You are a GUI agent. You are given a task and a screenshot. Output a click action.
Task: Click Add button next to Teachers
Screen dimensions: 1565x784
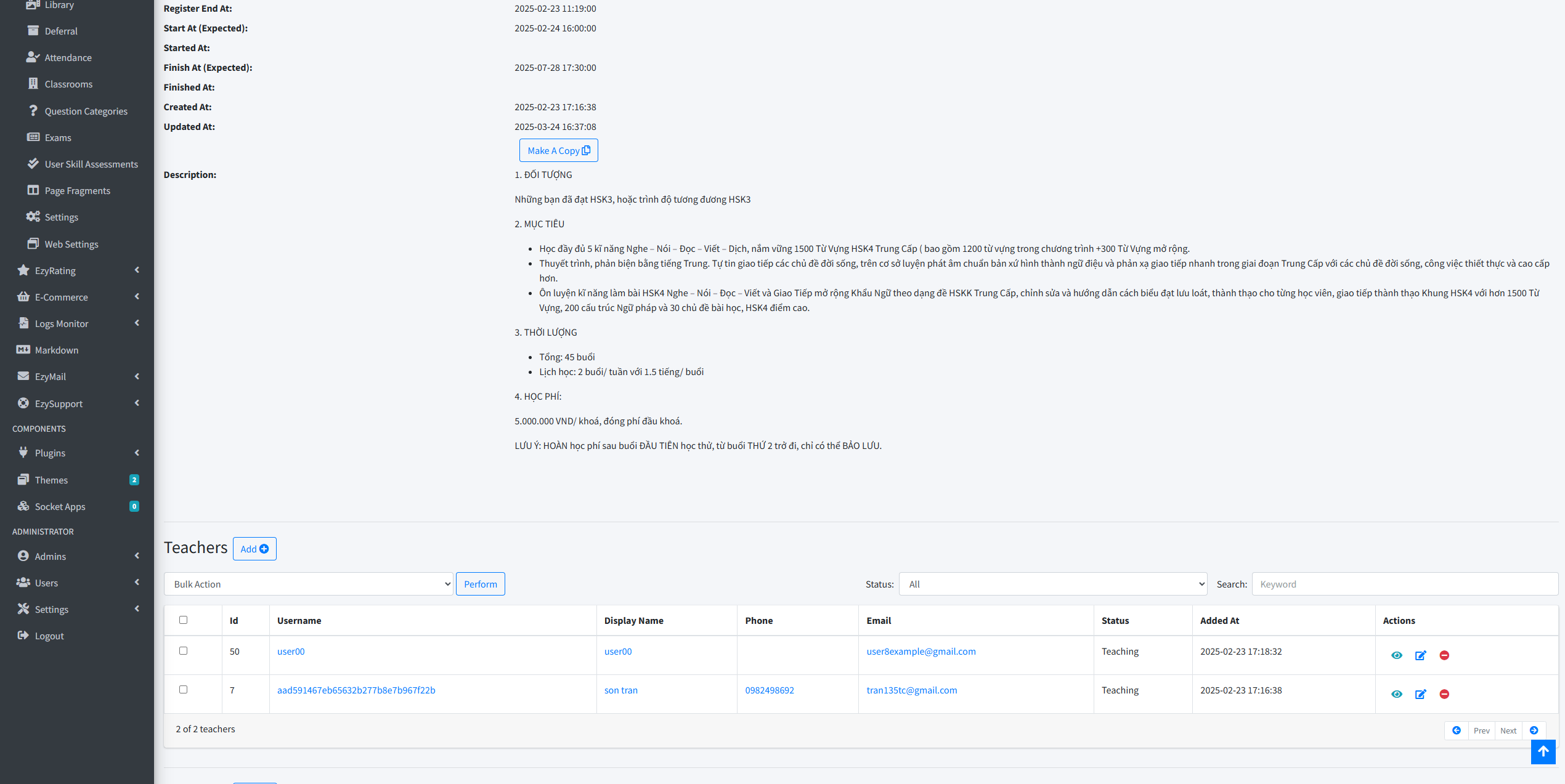tap(254, 549)
